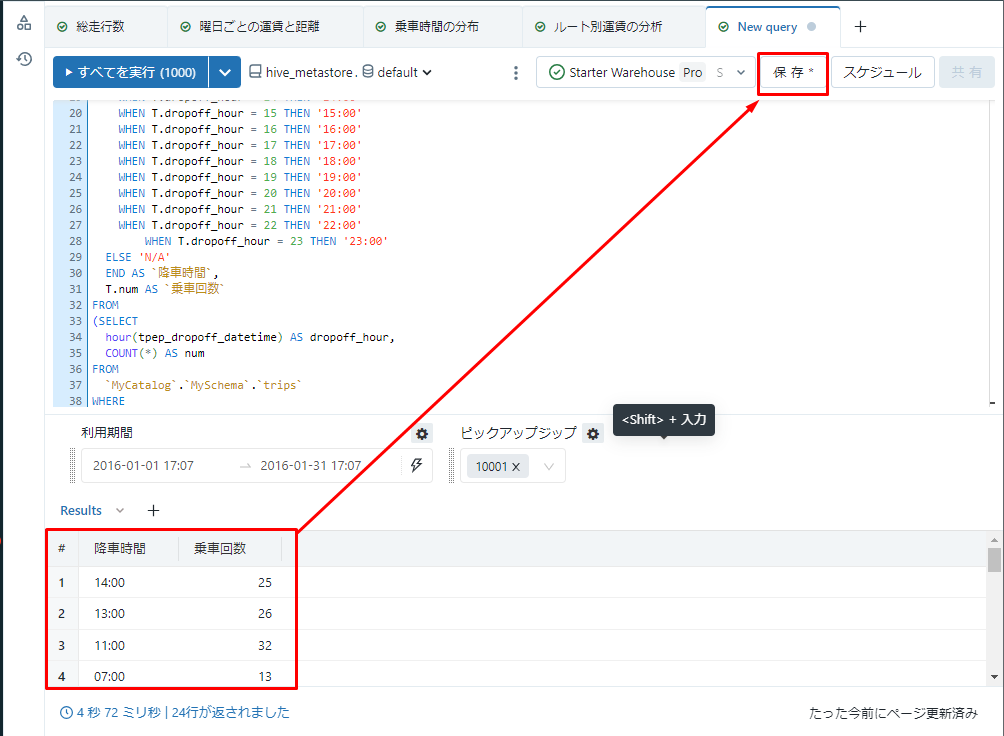Click the ELSE 'N/A' line in editor

pos(138,257)
